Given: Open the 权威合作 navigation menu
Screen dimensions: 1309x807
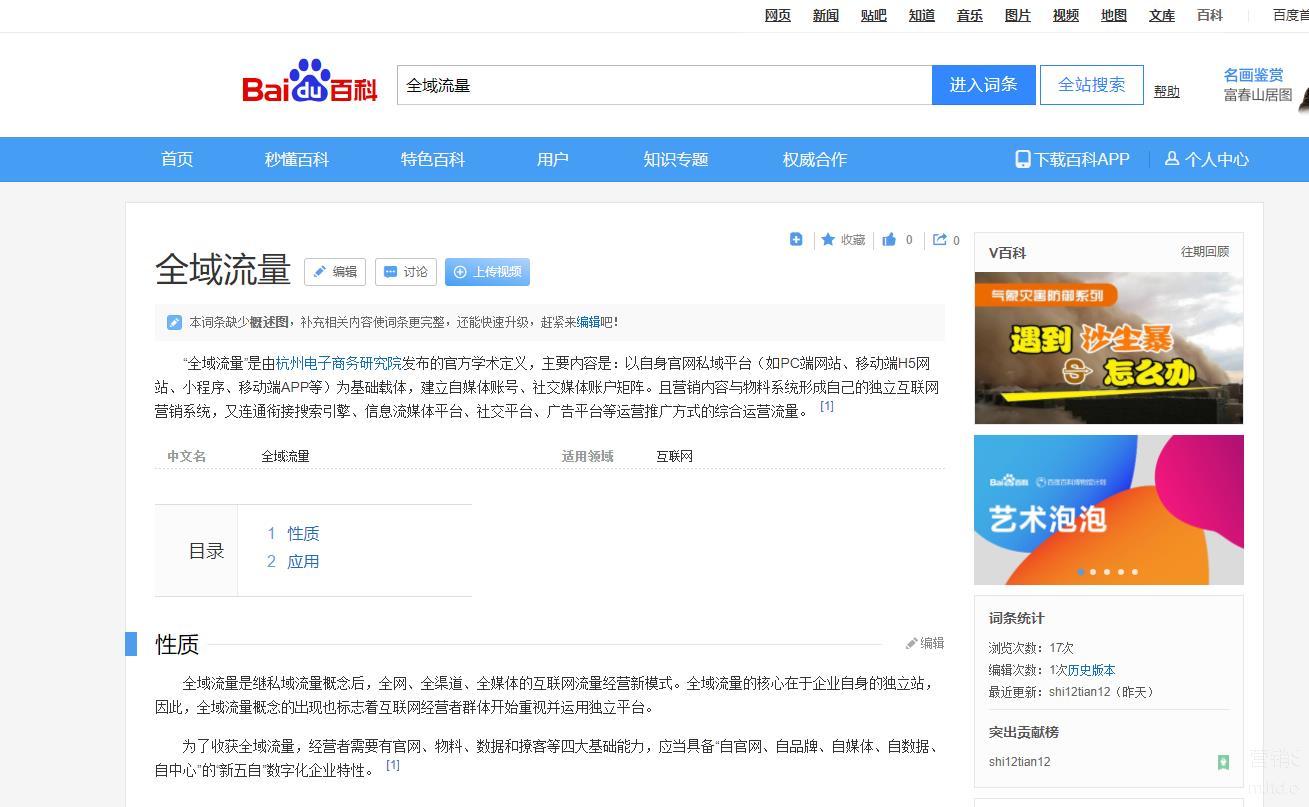Looking at the screenshot, I should tap(814, 159).
